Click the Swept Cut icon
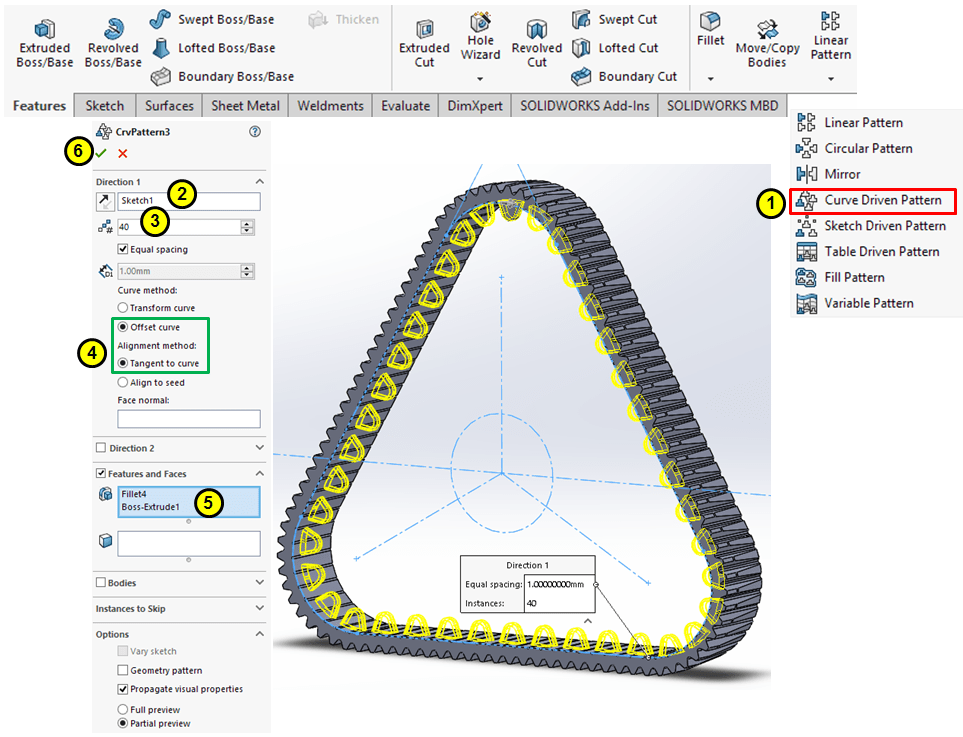The image size is (963, 737). point(582,20)
